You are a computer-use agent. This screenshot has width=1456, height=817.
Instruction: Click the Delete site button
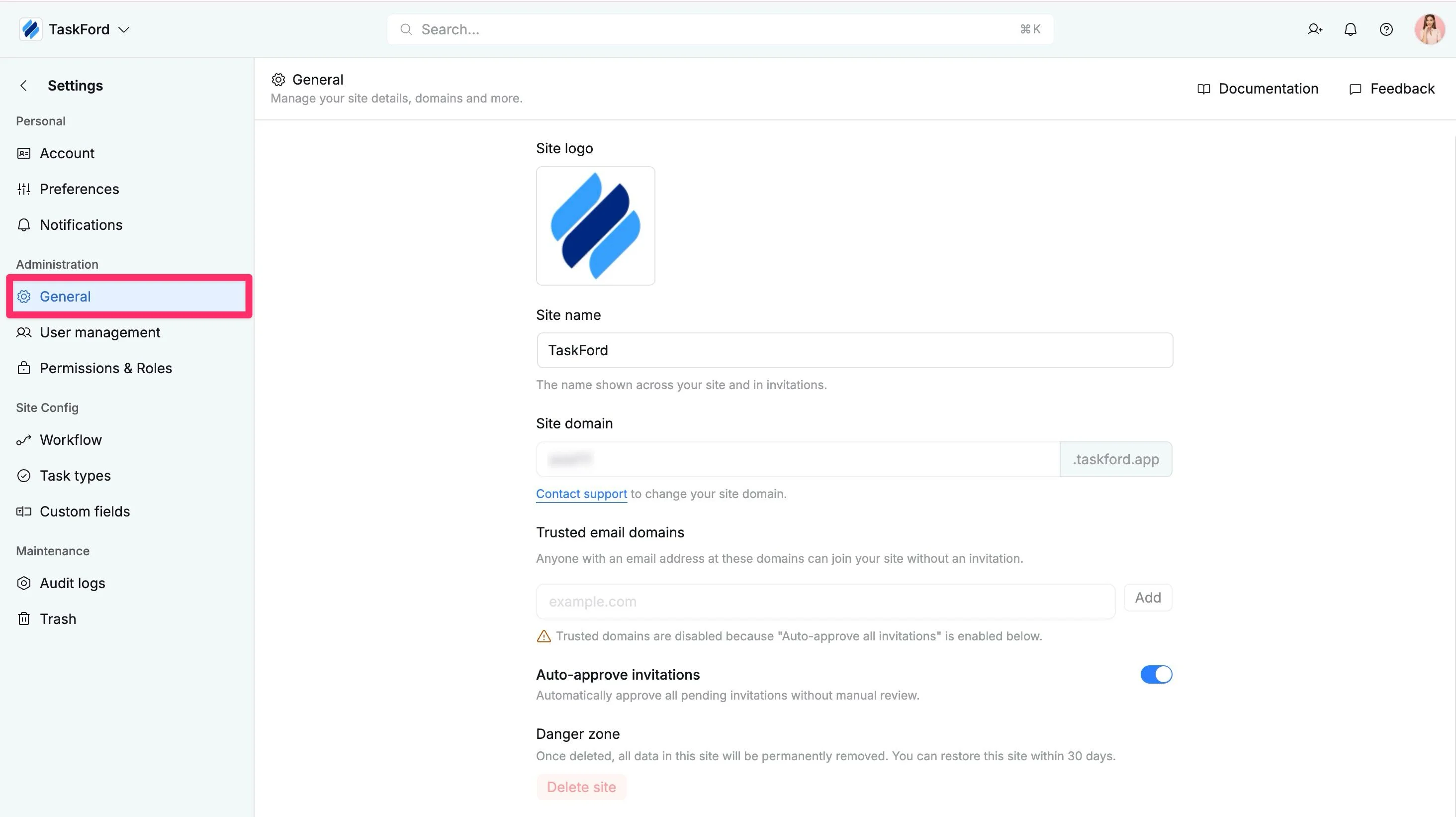581,787
